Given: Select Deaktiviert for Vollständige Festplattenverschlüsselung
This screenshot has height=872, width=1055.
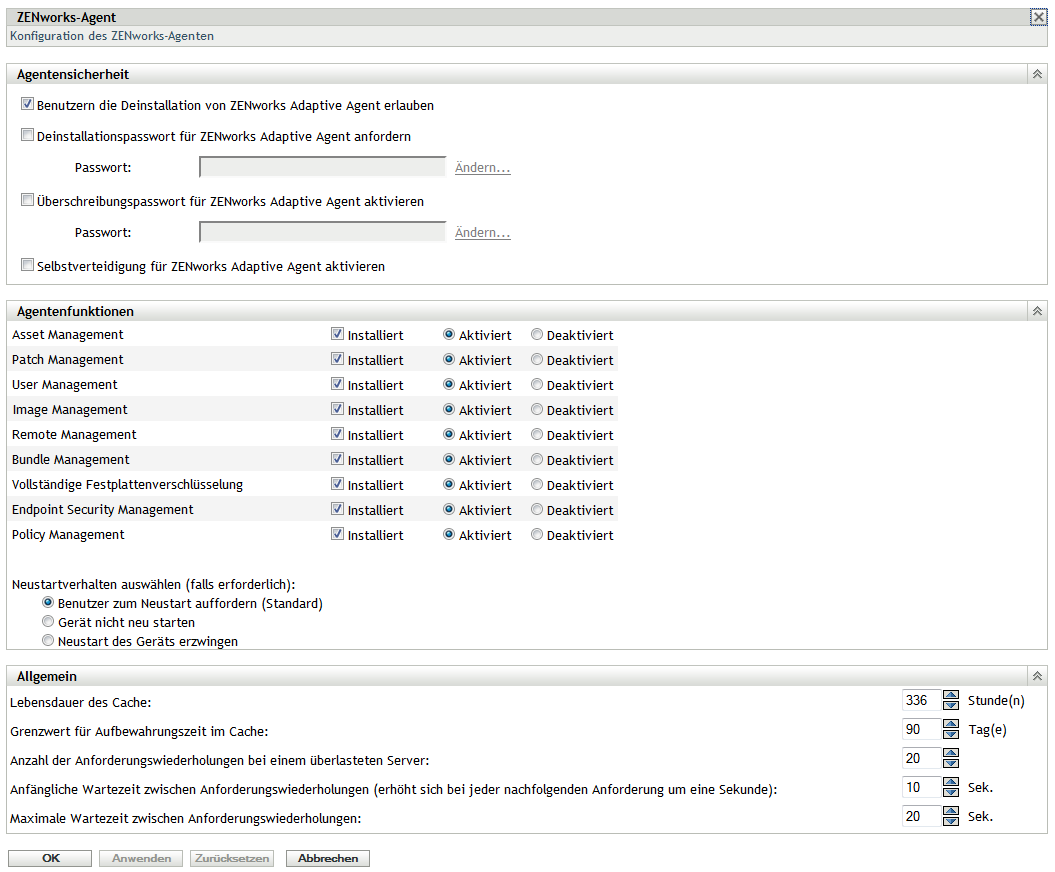Looking at the screenshot, I should (x=536, y=484).
